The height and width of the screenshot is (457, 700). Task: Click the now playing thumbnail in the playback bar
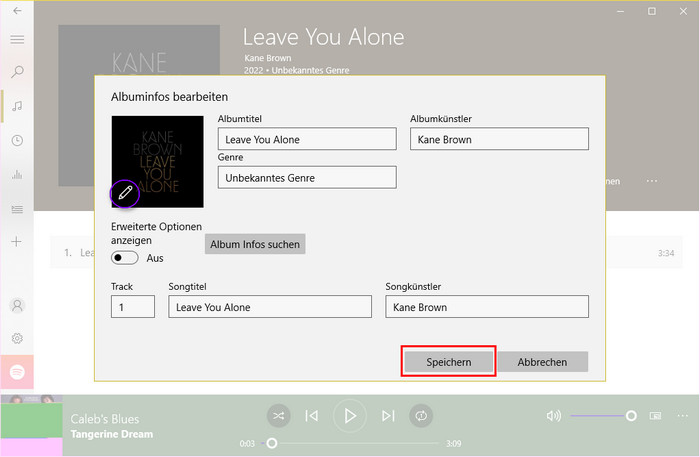pyautogui.click(x=31, y=425)
